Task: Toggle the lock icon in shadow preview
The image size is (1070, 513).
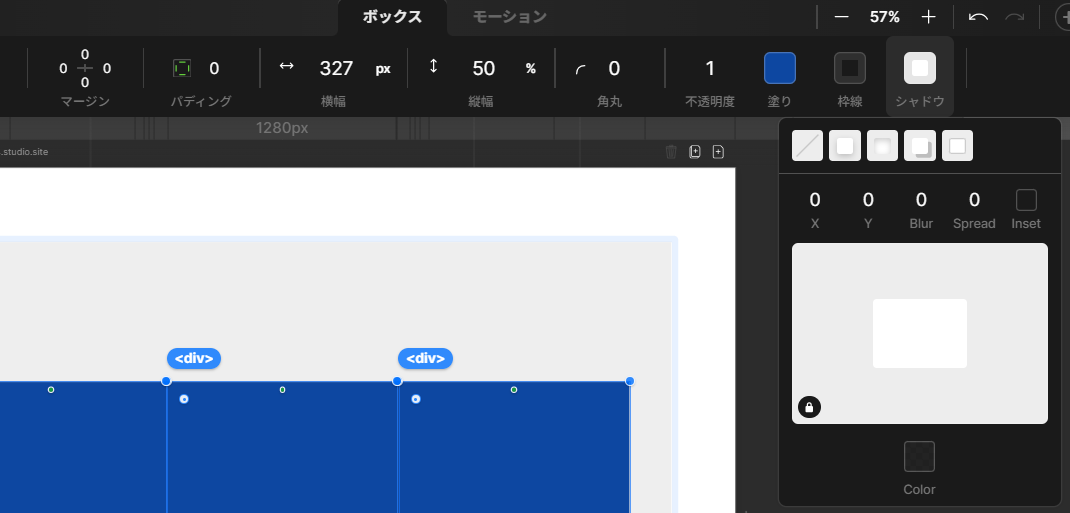Action: click(809, 407)
